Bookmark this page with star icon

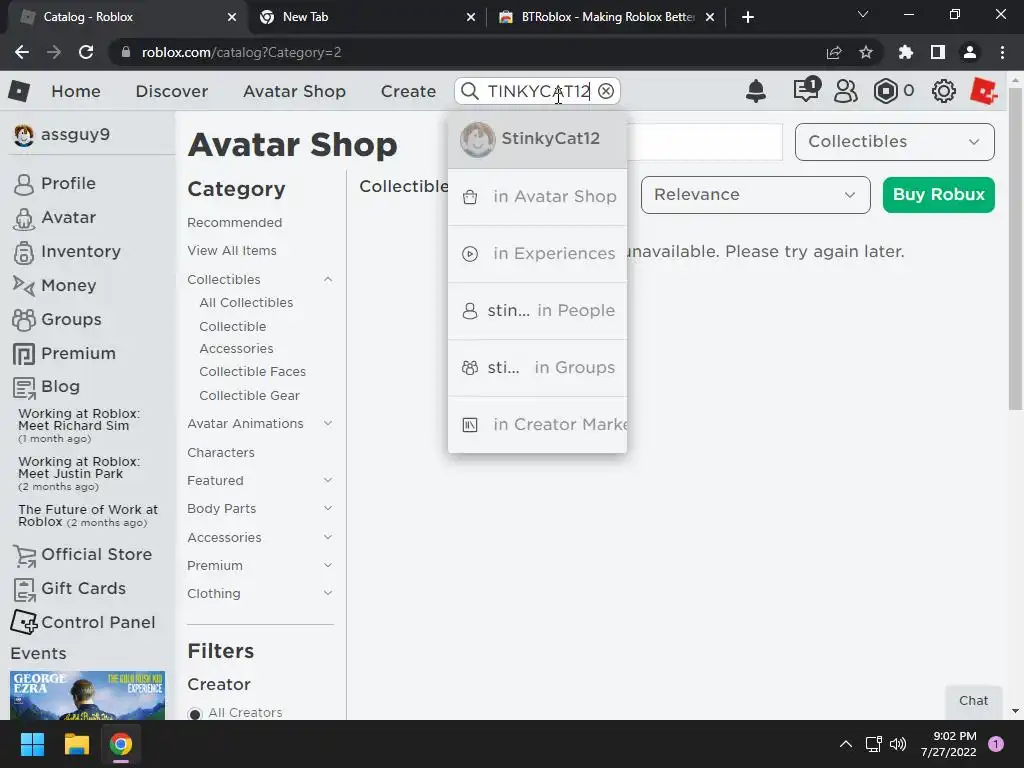point(866,52)
